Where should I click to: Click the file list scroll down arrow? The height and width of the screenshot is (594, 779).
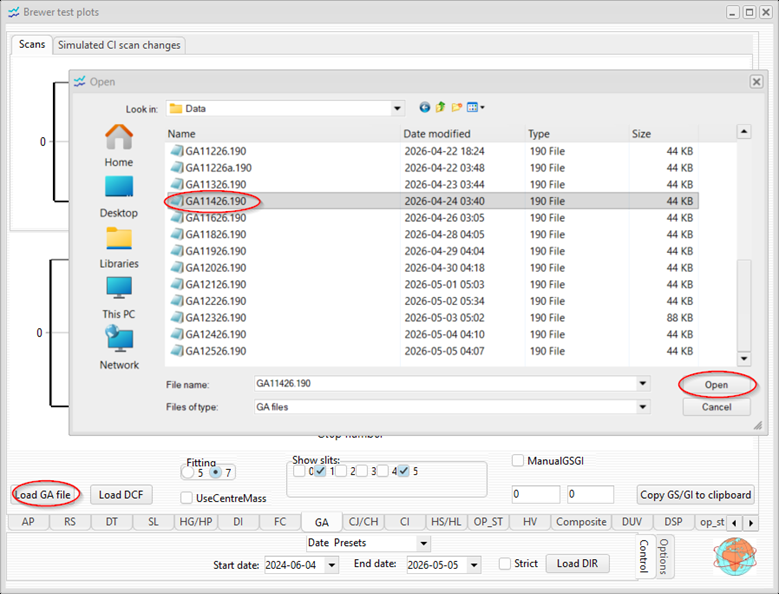point(744,358)
